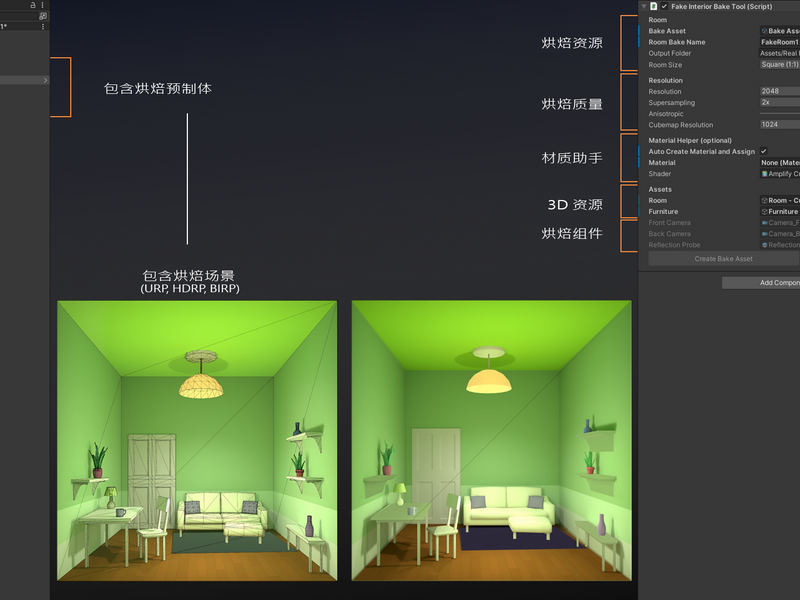800x600 pixels.
Task: Click the Fake Interior Bake Tool script icon
Action: [x=654, y=6]
